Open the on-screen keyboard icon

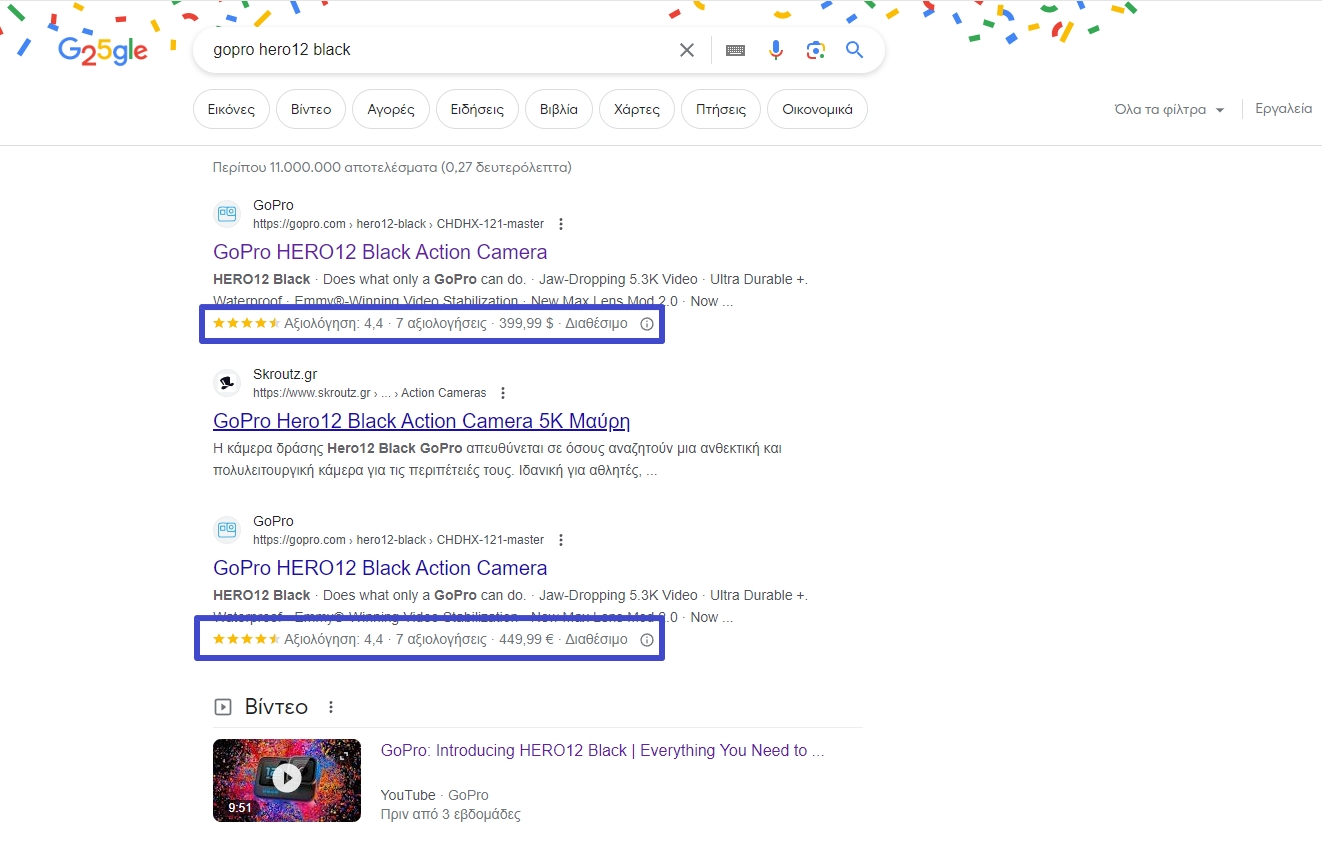click(x=735, y=49)
